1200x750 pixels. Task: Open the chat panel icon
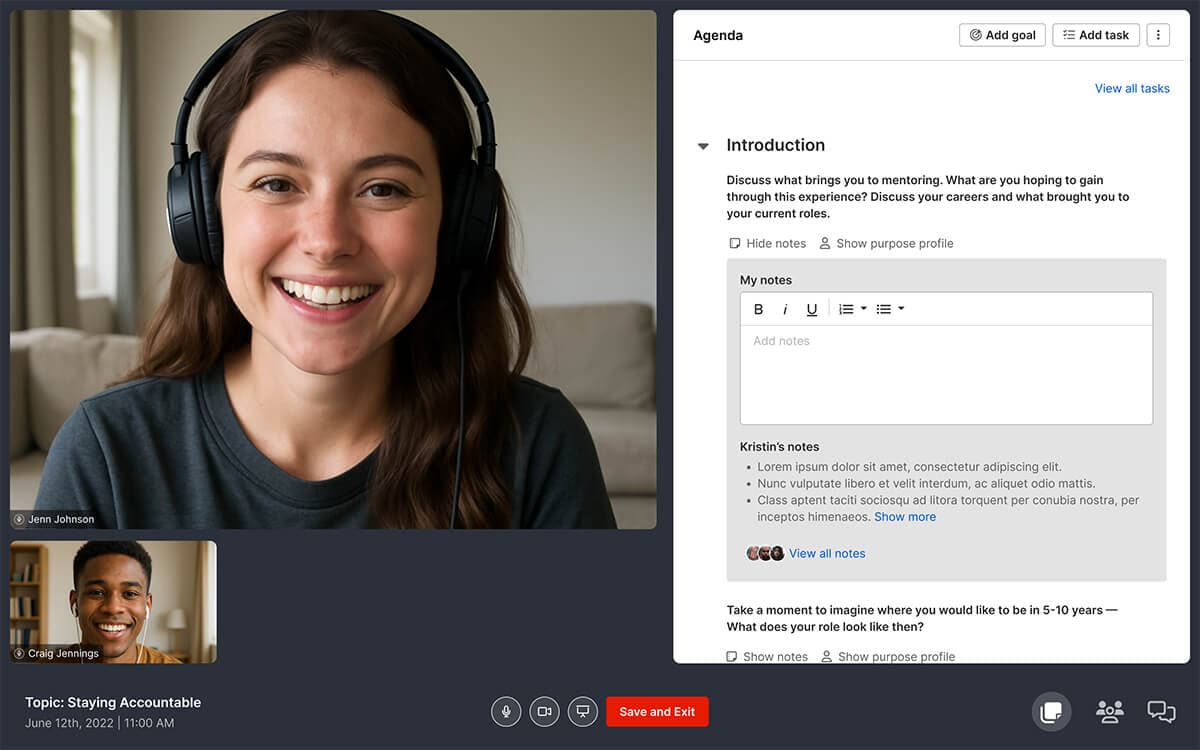point(1161,712)
